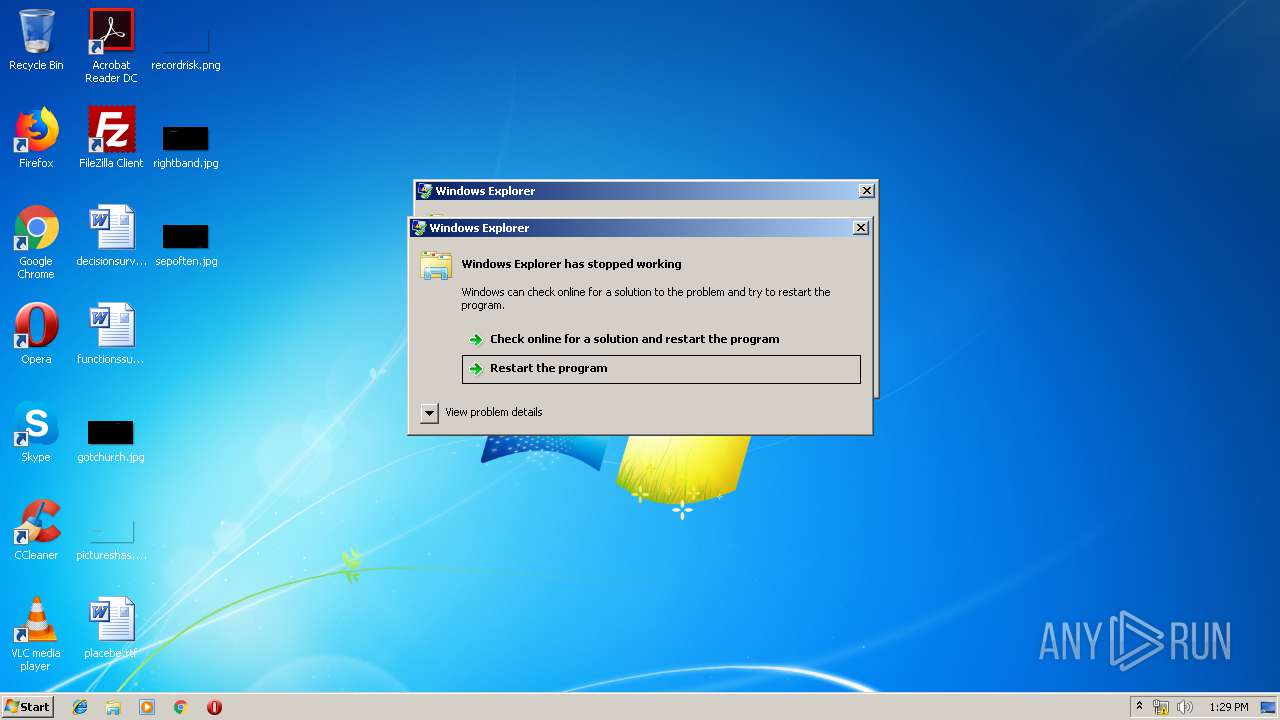Select functionssu Word document icon

click(x=111, y=334)
